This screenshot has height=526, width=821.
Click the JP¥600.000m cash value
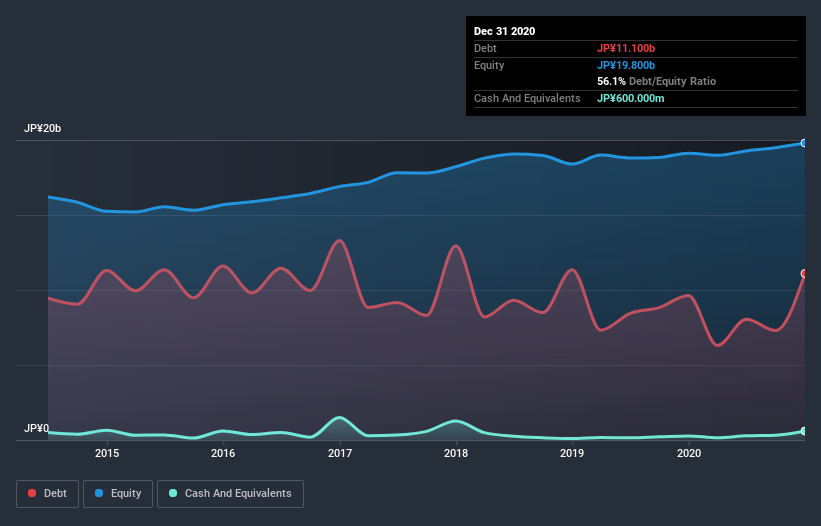(x=630, y=98)
